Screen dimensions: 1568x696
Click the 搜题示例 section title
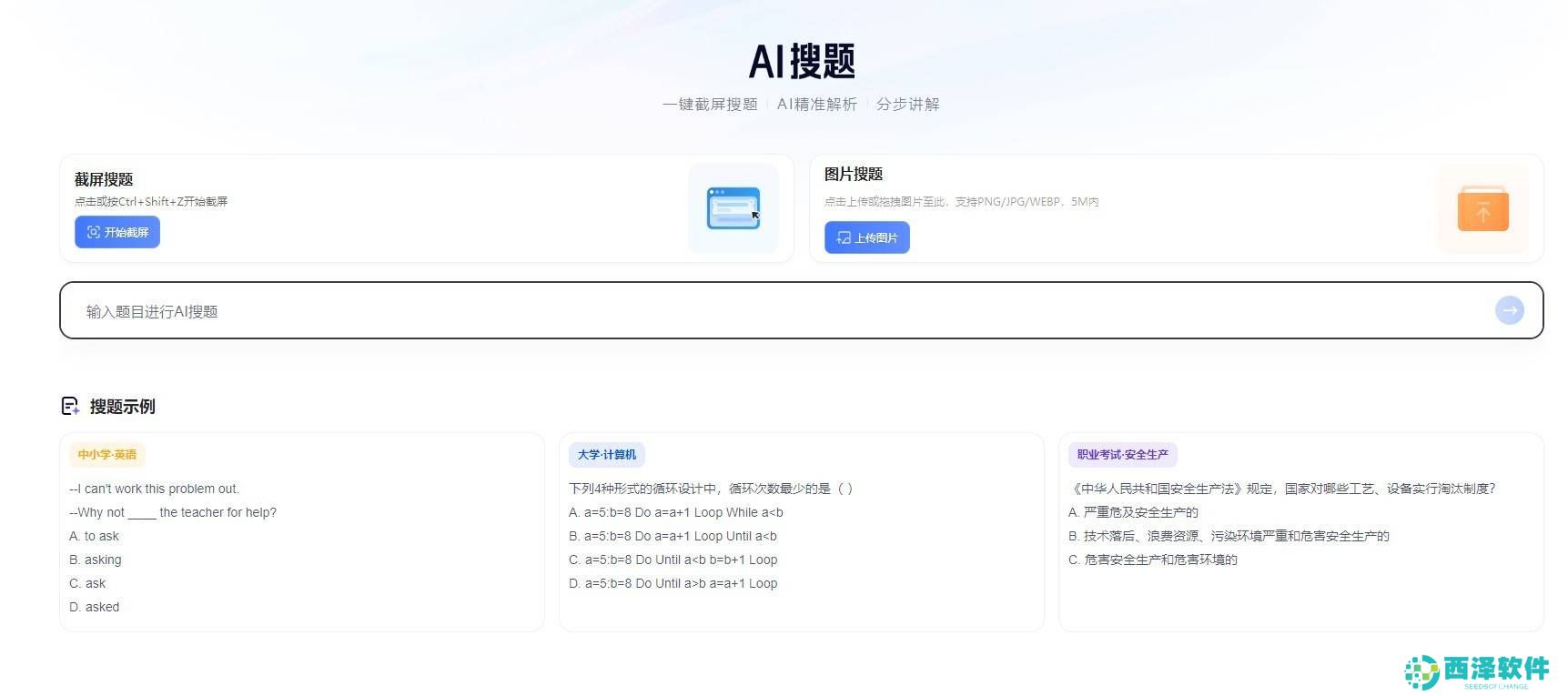[123, 407]
